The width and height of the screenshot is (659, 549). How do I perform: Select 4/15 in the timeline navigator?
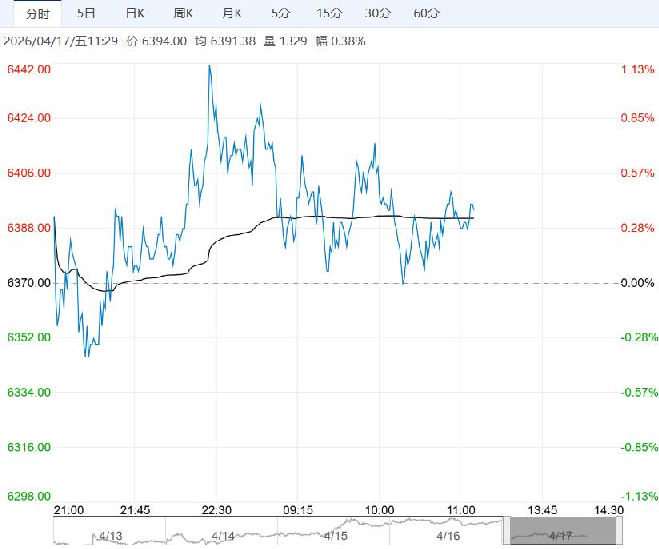tap(337, 533)
